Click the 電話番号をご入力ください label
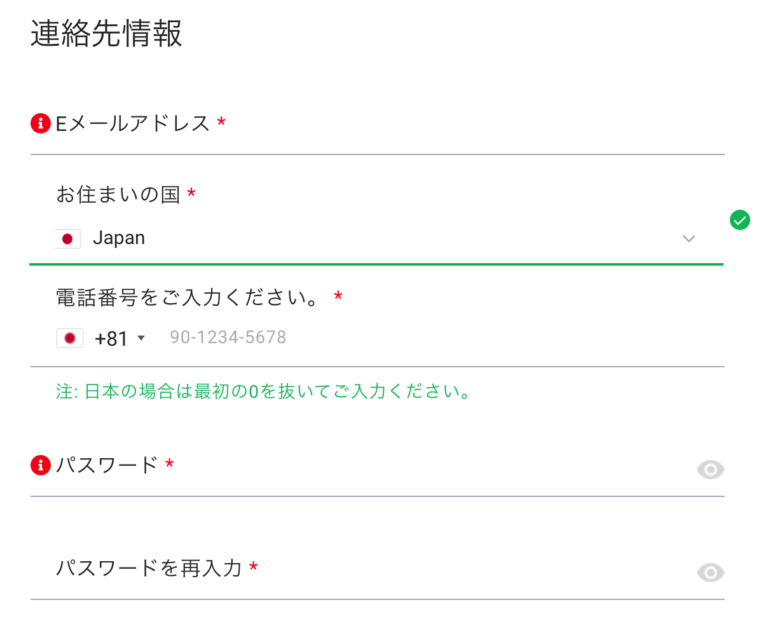The width and height of the screenshot is (768, 619). [x=191, y=297]
